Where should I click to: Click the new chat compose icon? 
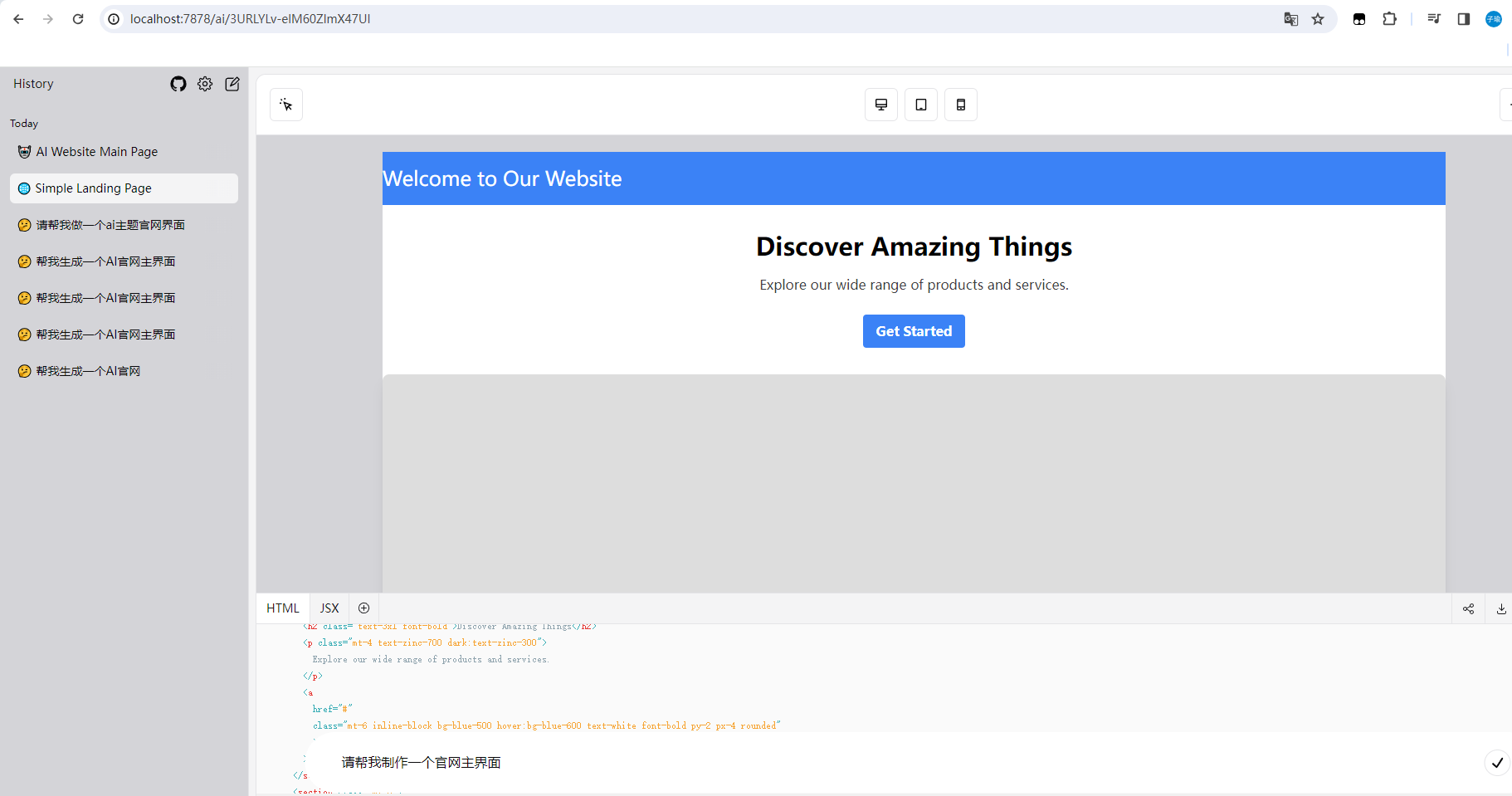(x=232, y=84)
